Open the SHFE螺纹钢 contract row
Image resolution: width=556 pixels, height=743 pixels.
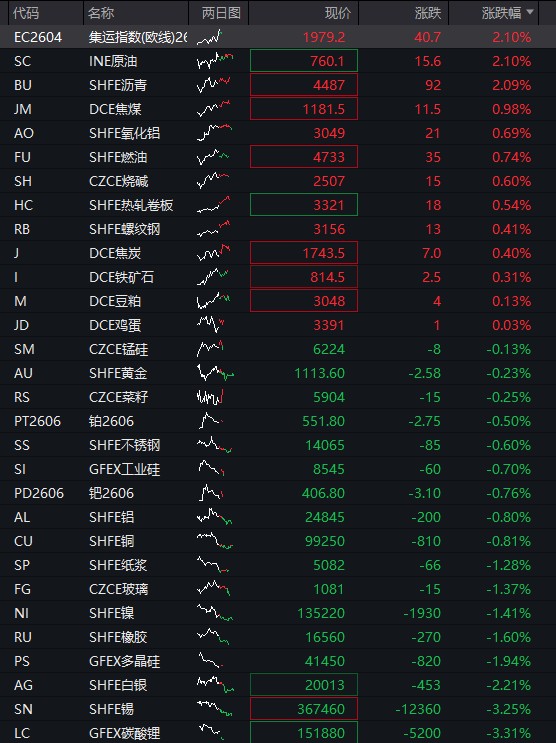[x=278, y=229]
